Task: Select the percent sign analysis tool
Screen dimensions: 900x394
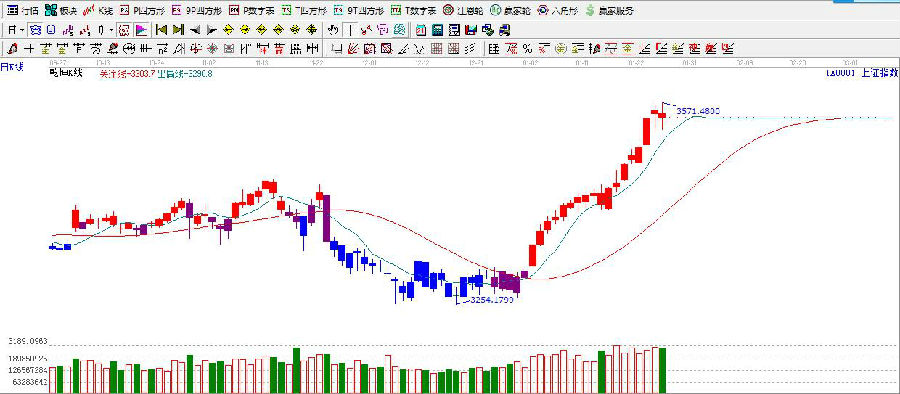Action: (527, 48)
